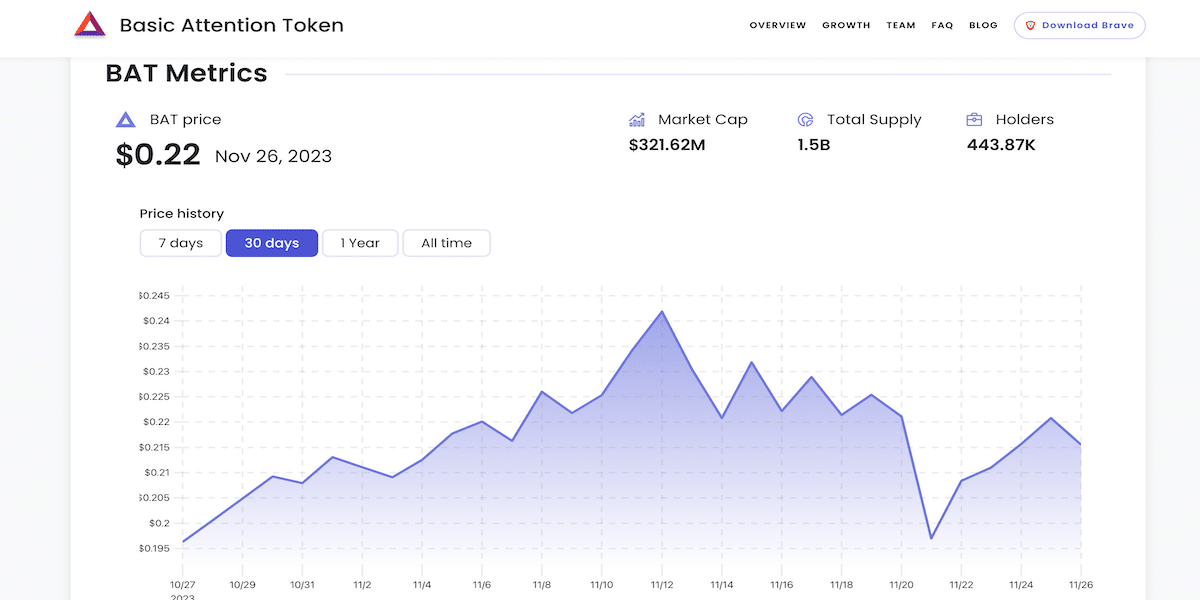Click the $0.245 y-axis label

coord(154,296)
